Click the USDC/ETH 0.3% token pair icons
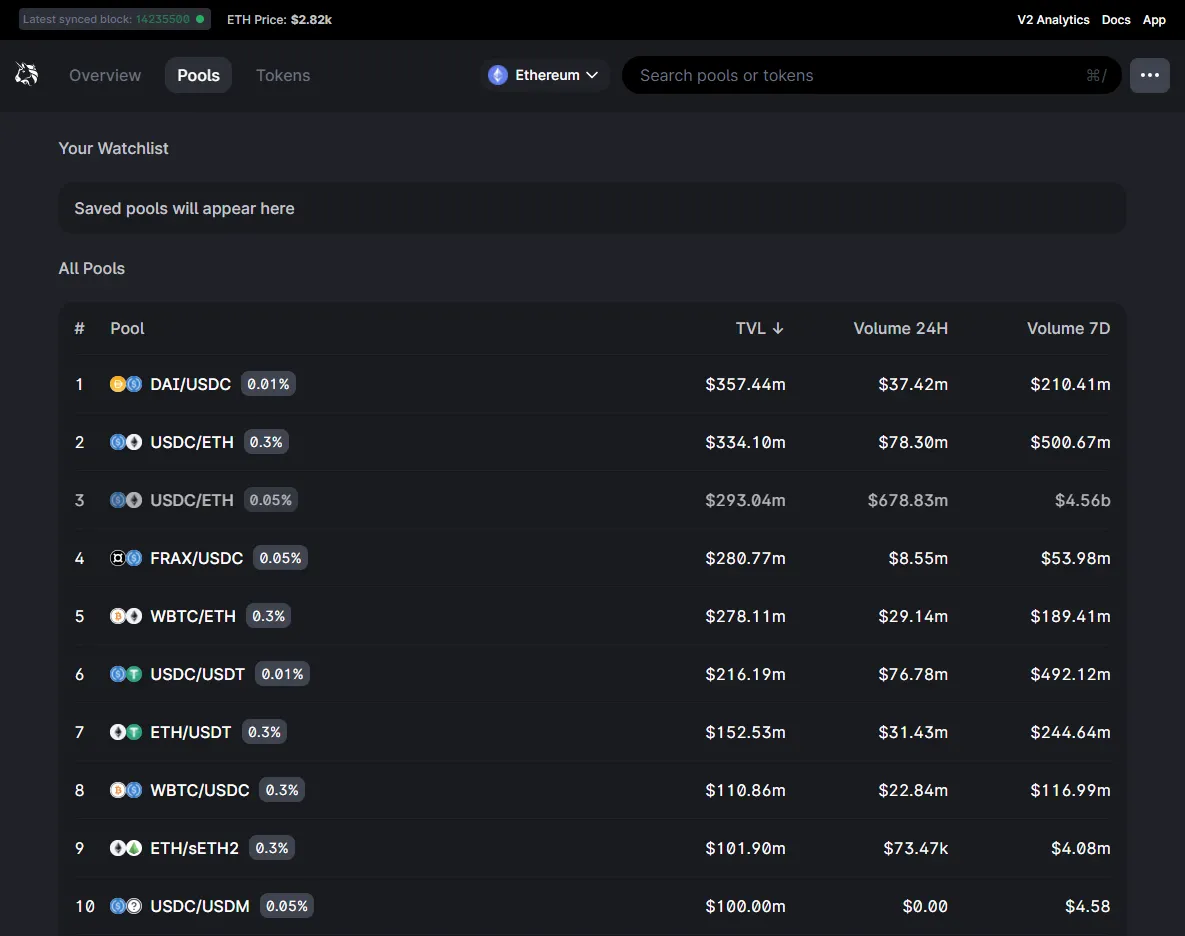The width and height of the screenshot is (1185, 936). click(x=125, y=442)
